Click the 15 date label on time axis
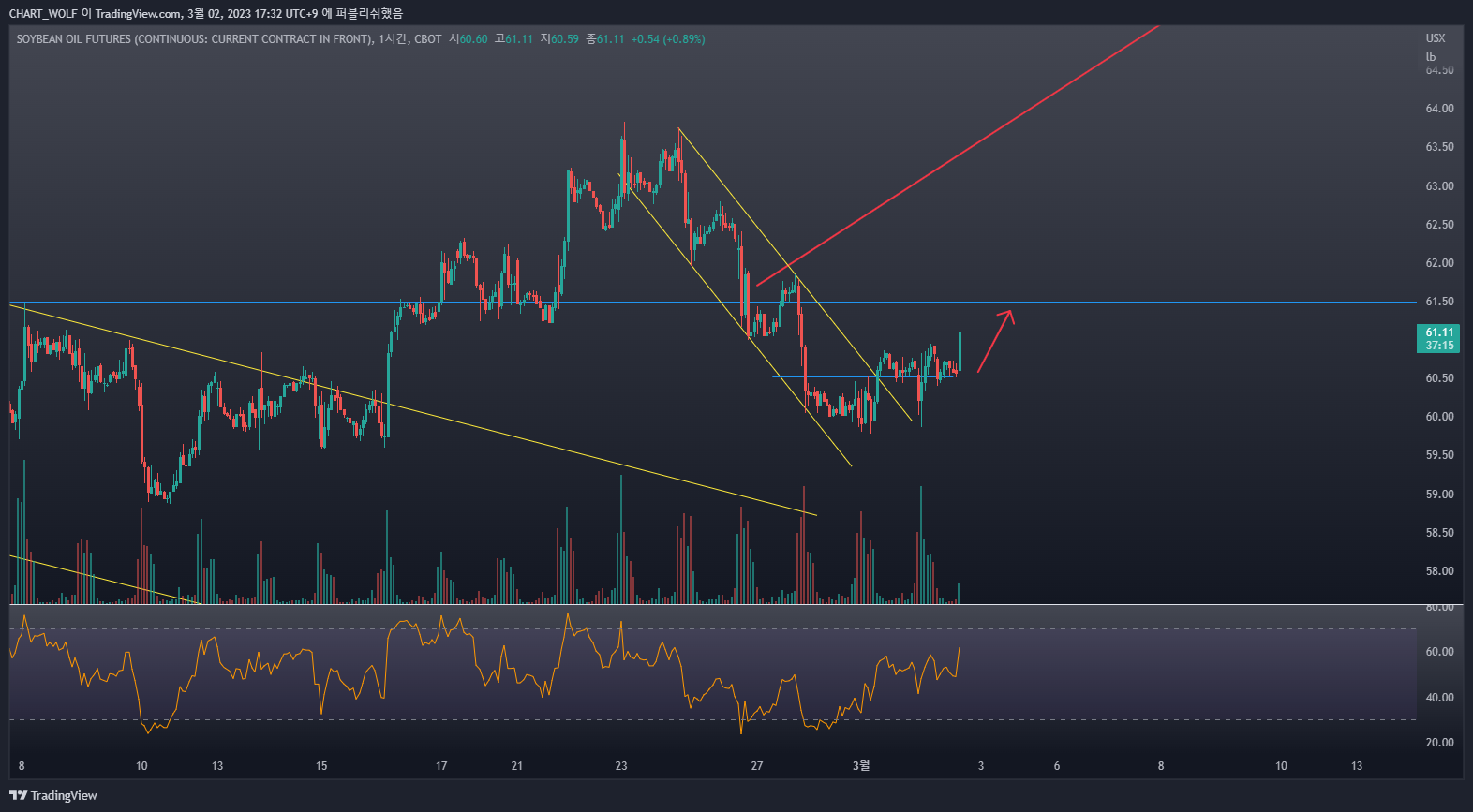The width and height of the screenshot is (1473, 812). coord(321,766)
